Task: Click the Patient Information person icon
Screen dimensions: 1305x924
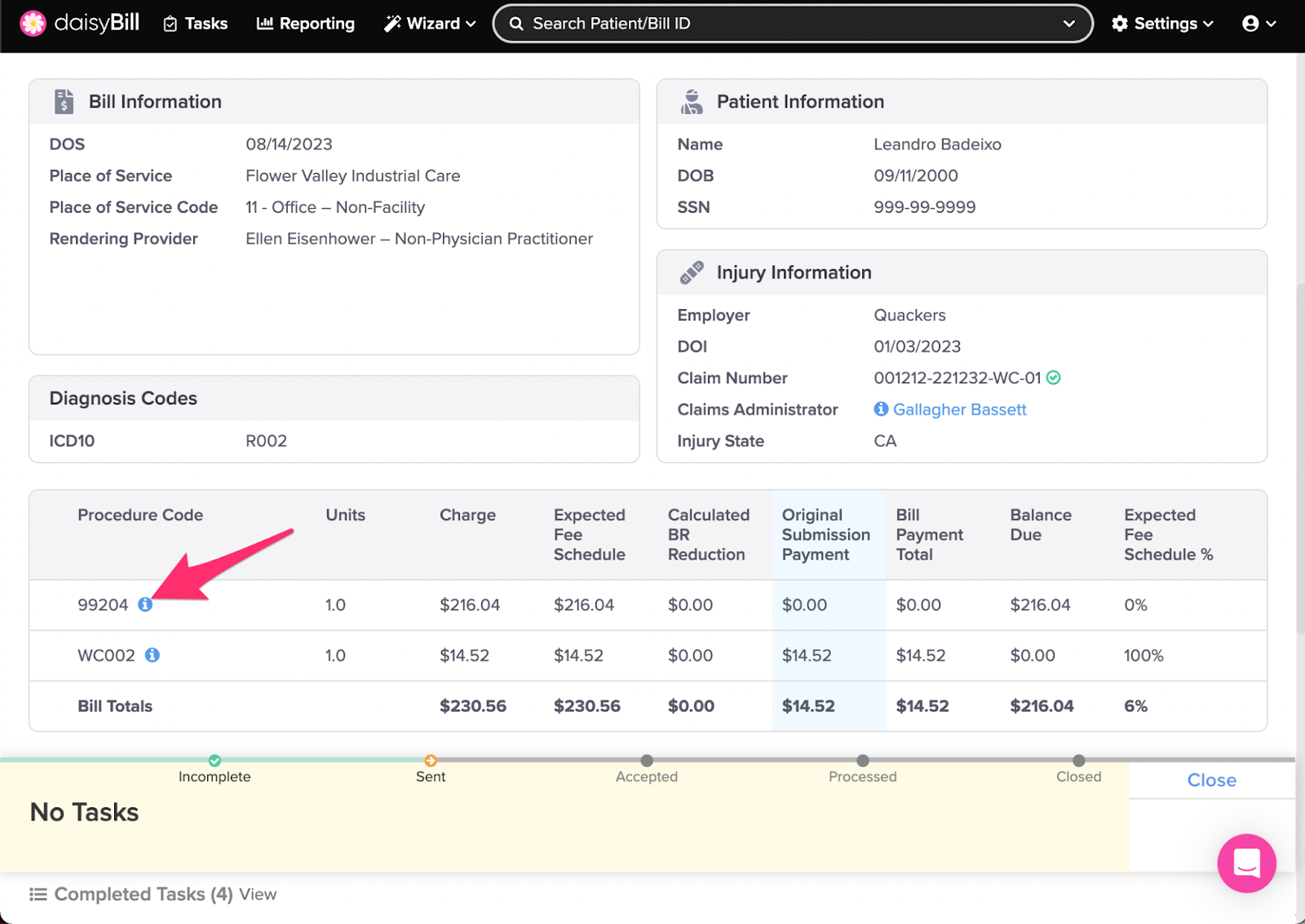Action: point(692,101)
